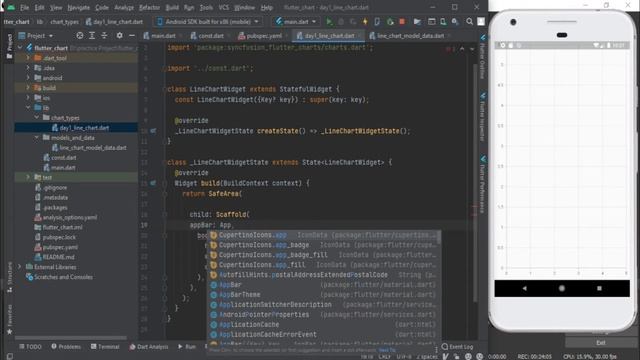The image size is (640, 360).
Task: Collapse all in Project panel toolbar
Action: pyautogui.click(x=104, y=36)
